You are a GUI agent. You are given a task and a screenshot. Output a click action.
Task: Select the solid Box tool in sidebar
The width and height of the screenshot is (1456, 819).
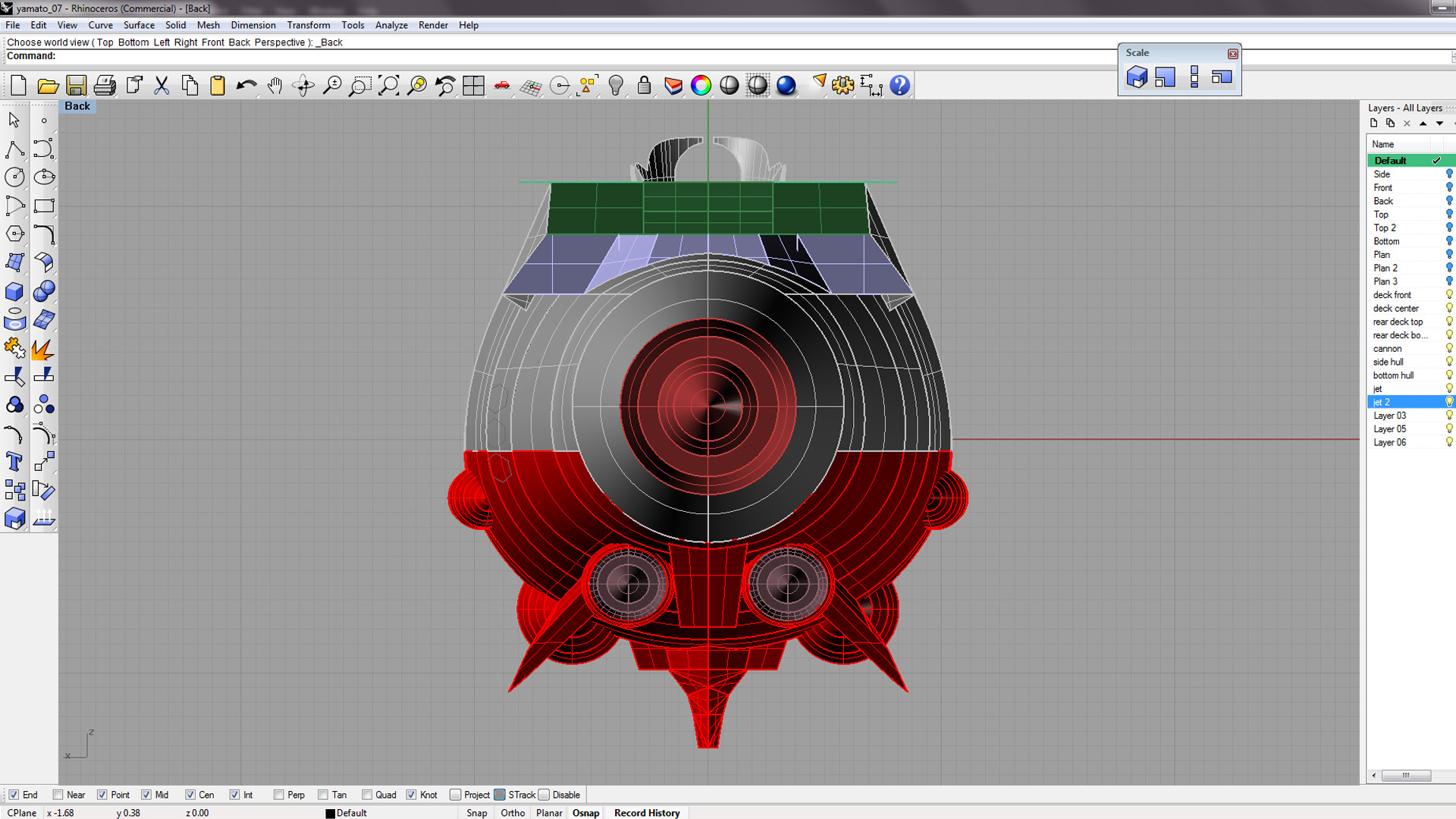coord(14,292)
